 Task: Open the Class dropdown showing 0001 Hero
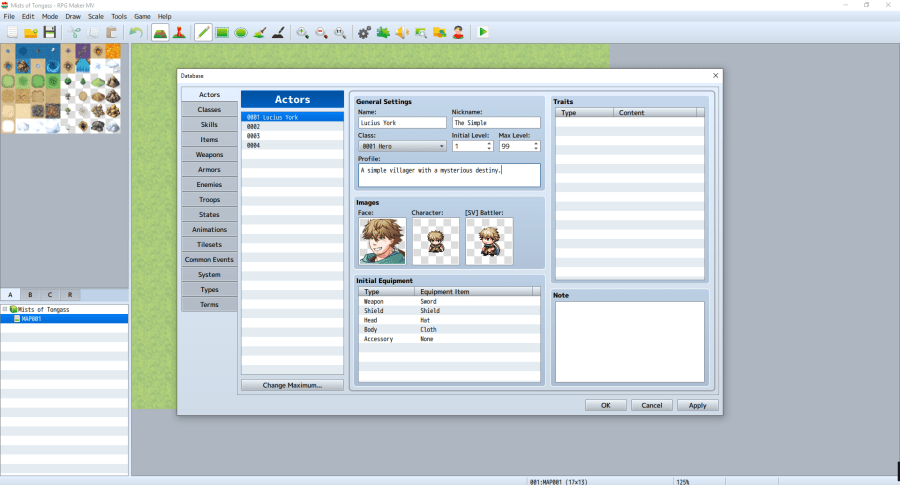coord(401,146)
